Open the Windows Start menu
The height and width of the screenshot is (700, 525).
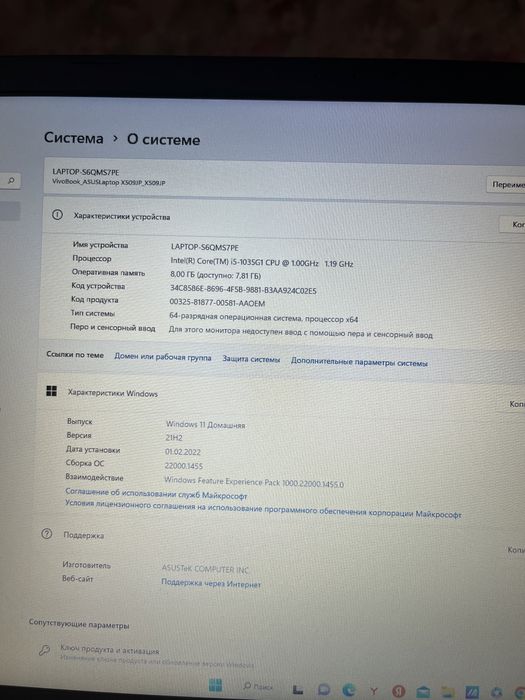(215, 685)
